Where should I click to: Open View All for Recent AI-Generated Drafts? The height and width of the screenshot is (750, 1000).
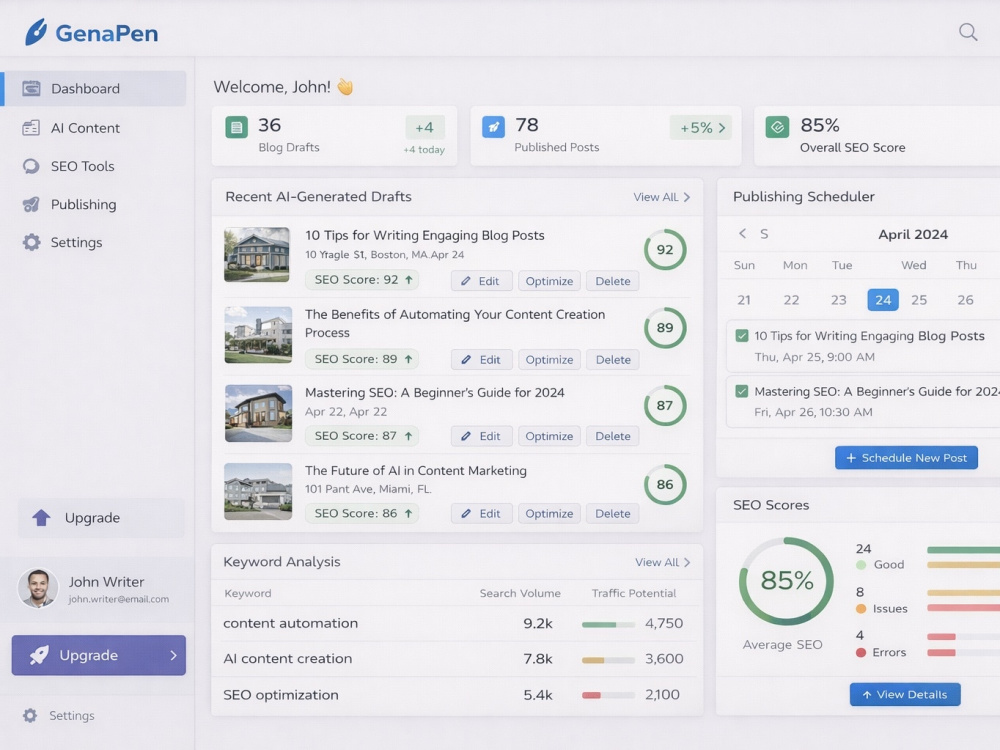[661, 197]
